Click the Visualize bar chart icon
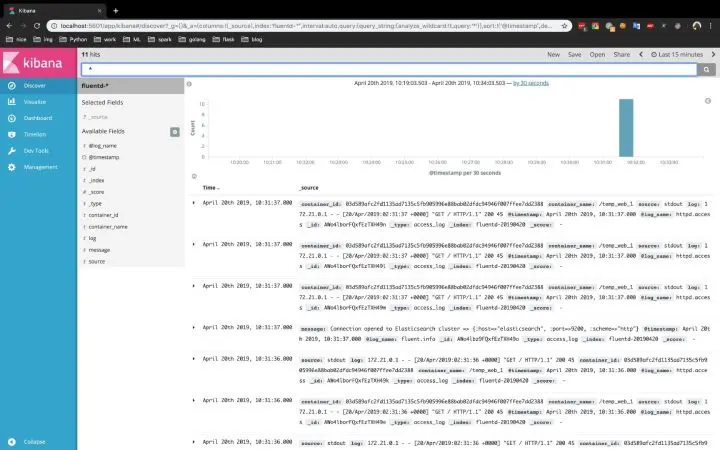 (x=12, y=101)
